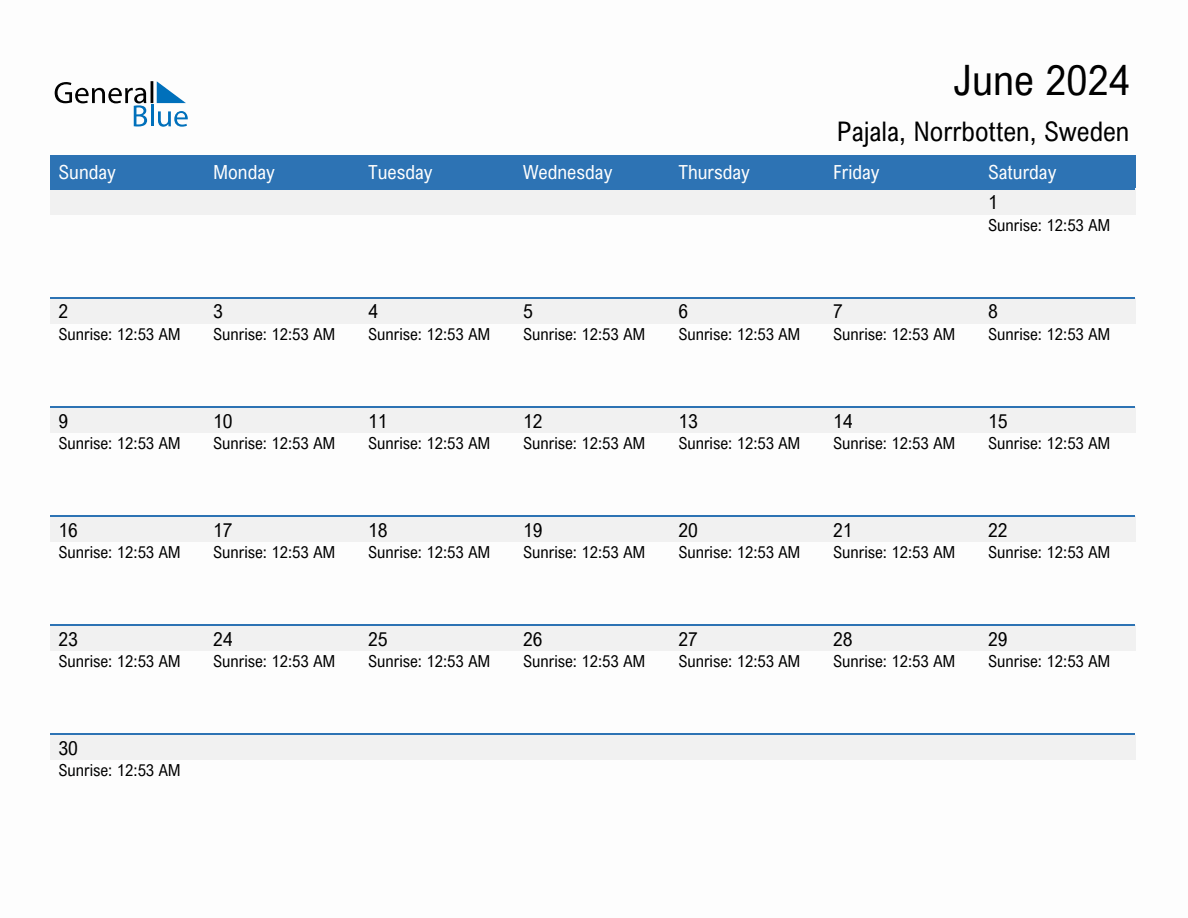Click the sunrise entry for June 30

(x=118, y=771)
